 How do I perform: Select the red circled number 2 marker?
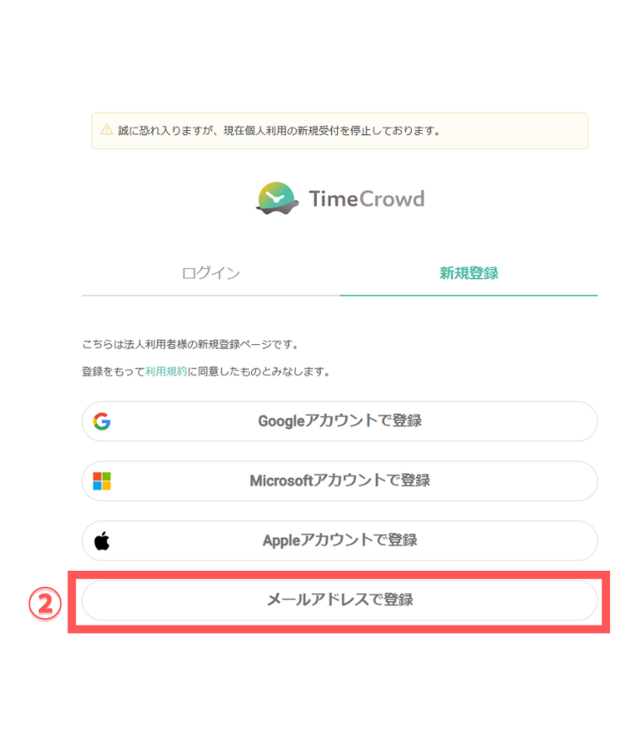pos(45,604)
